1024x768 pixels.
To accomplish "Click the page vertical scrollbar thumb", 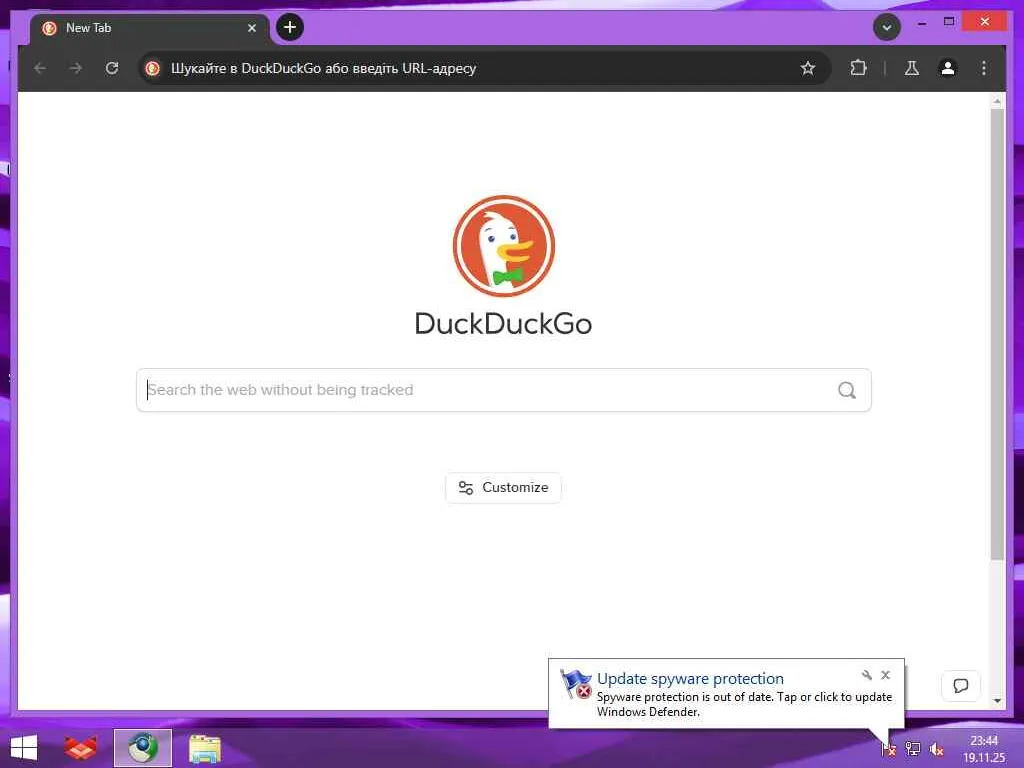I will [997, 333].
